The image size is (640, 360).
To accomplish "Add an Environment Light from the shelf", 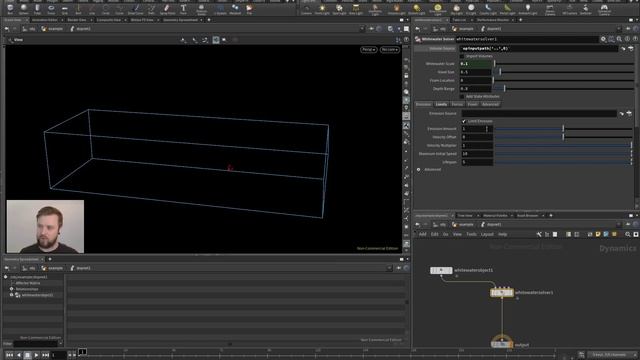I will 438,9.
